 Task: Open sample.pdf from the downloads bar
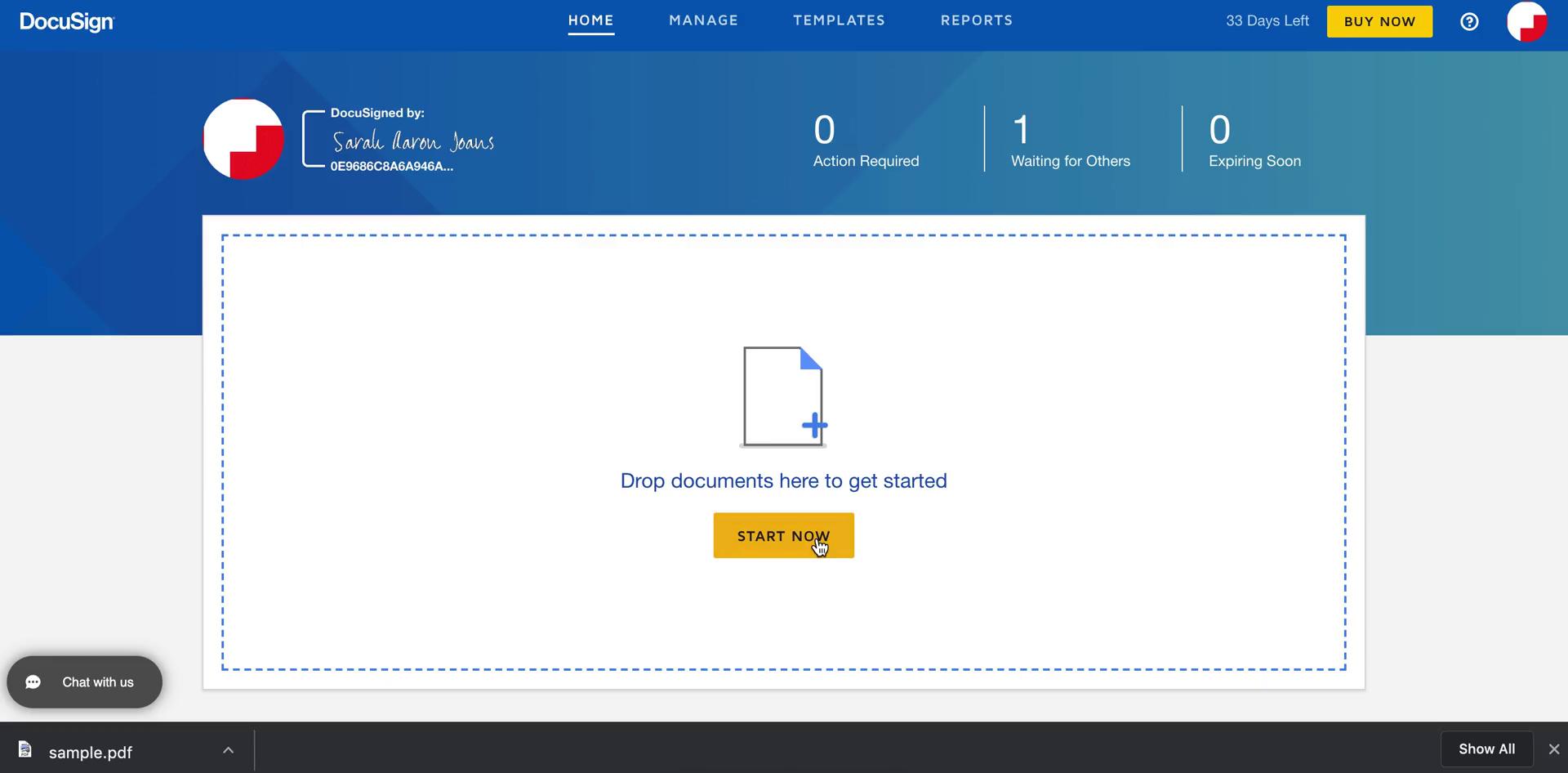pos(90,752)
